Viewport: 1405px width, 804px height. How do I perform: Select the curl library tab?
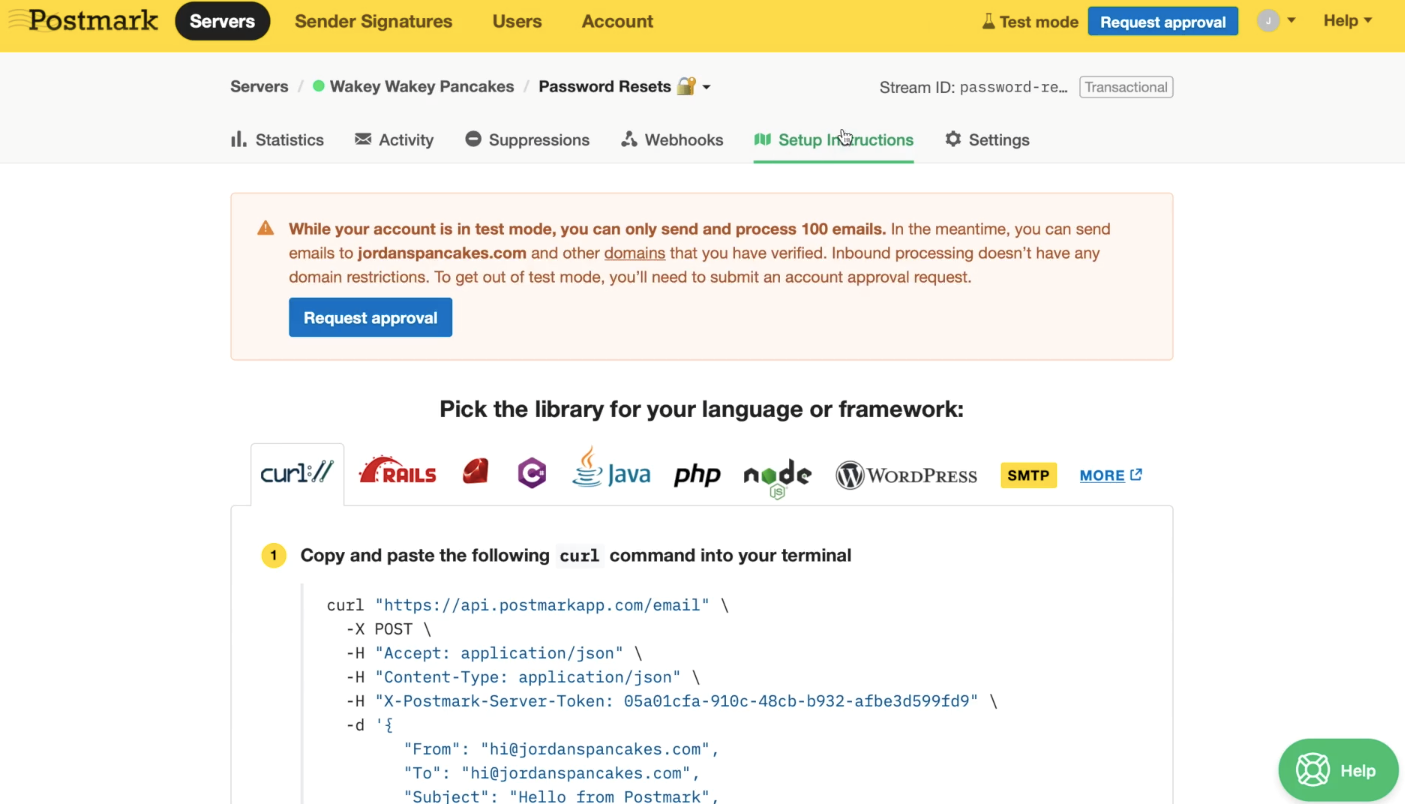[x=297, y=474]
